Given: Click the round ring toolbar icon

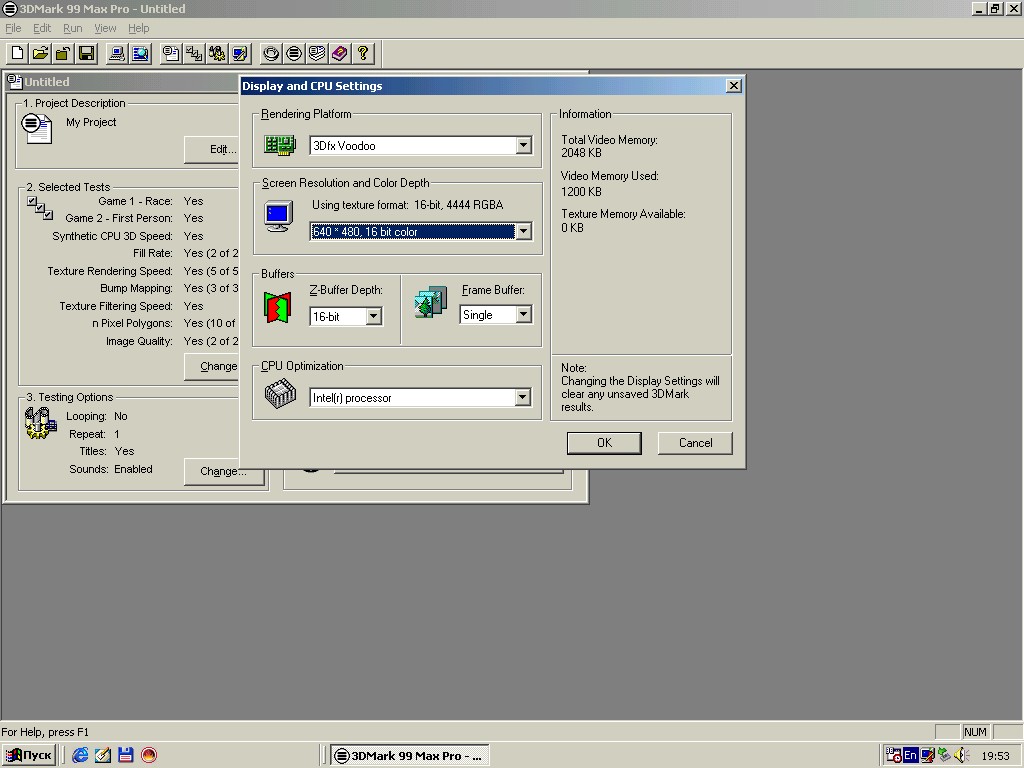Looking at the screenshot, I should click(x=271, y=54).
